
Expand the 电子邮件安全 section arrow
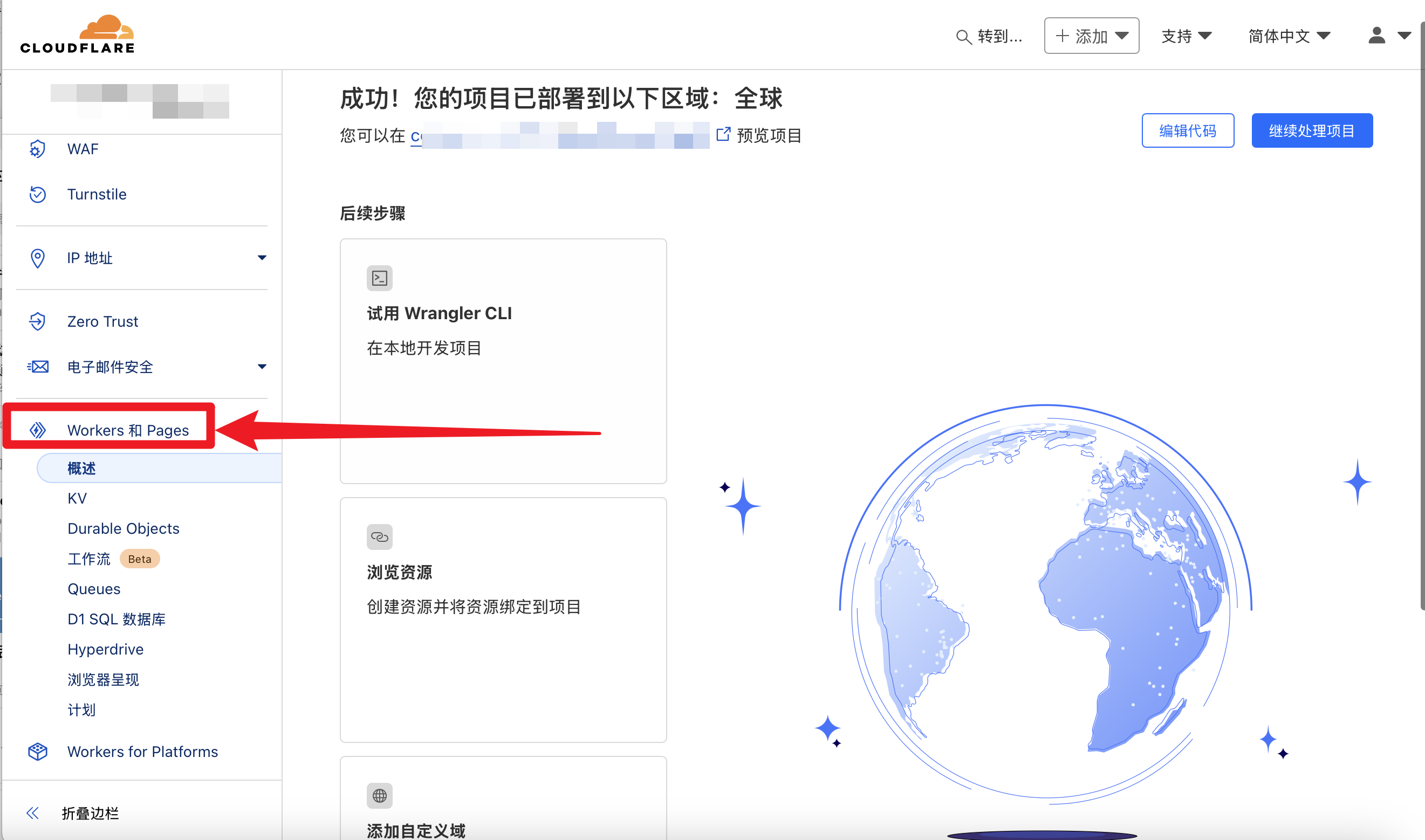[x=262, y=366]
